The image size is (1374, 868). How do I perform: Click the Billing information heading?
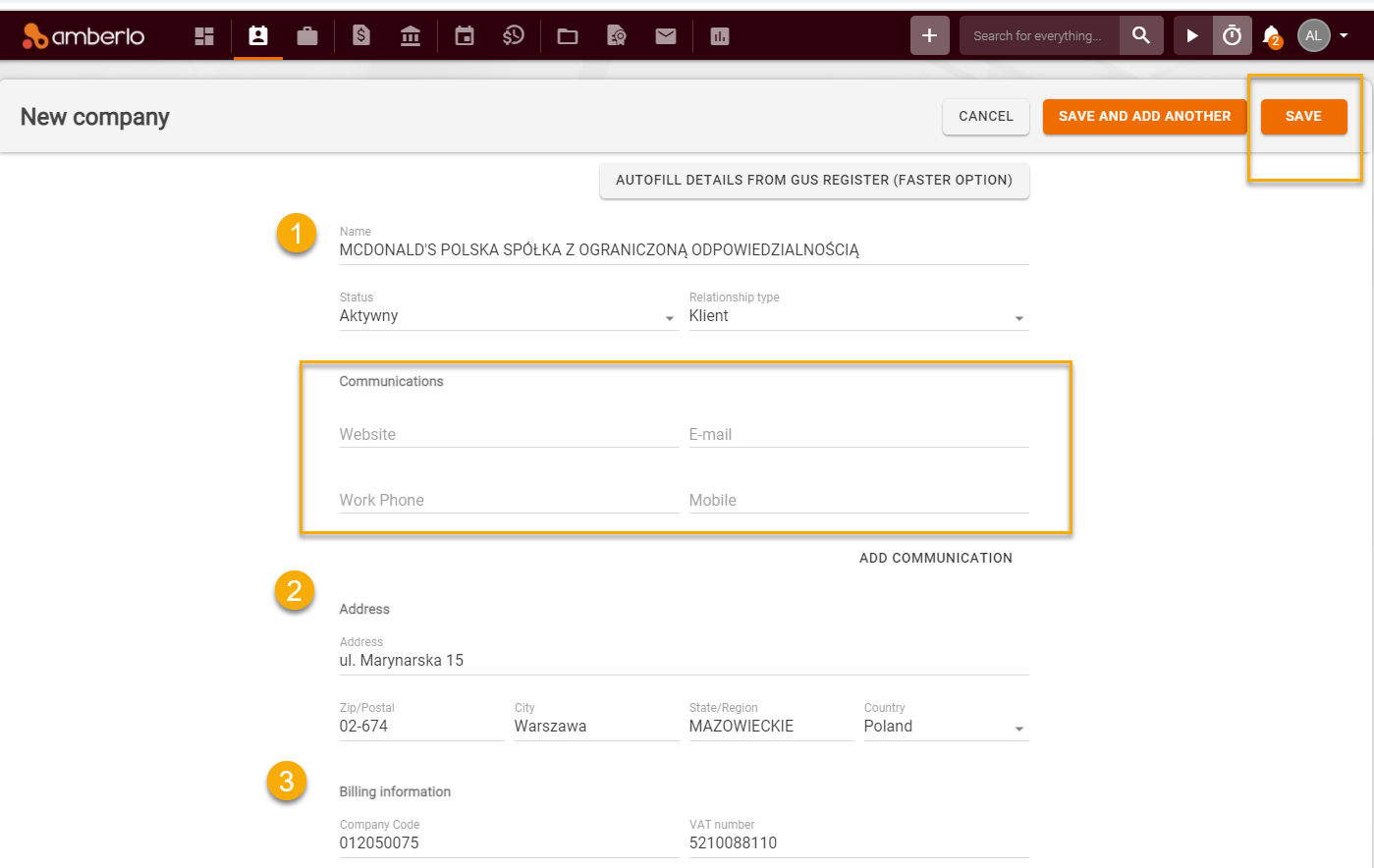click(x=395, y=791)
